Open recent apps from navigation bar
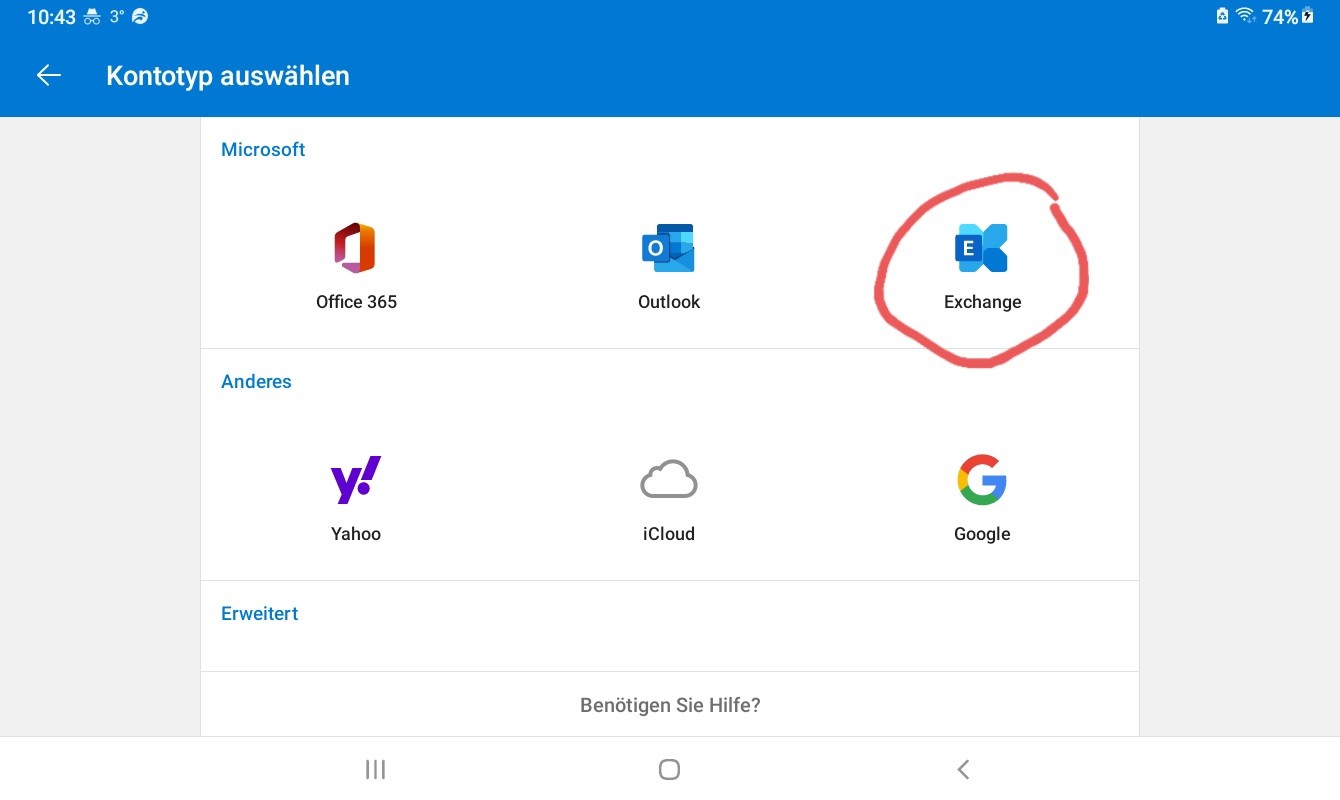 point(375,769)
